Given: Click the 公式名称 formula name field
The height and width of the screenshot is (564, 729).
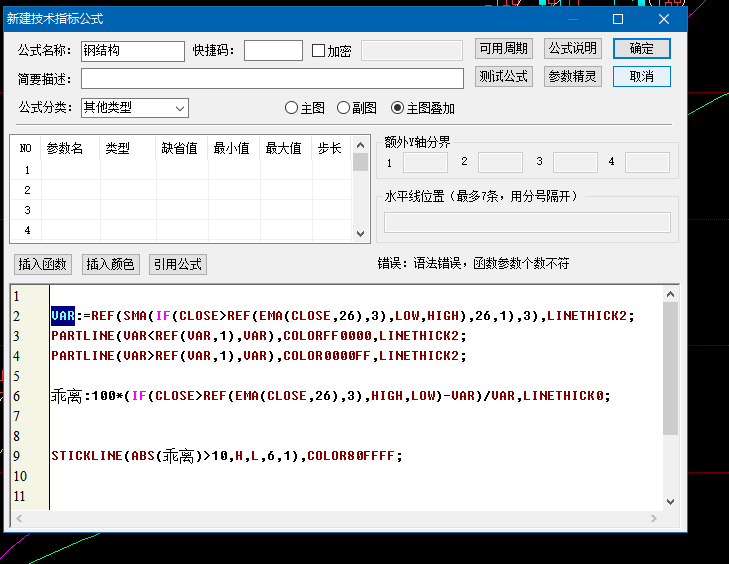Looking at the screenshot, I should (132, 51).
